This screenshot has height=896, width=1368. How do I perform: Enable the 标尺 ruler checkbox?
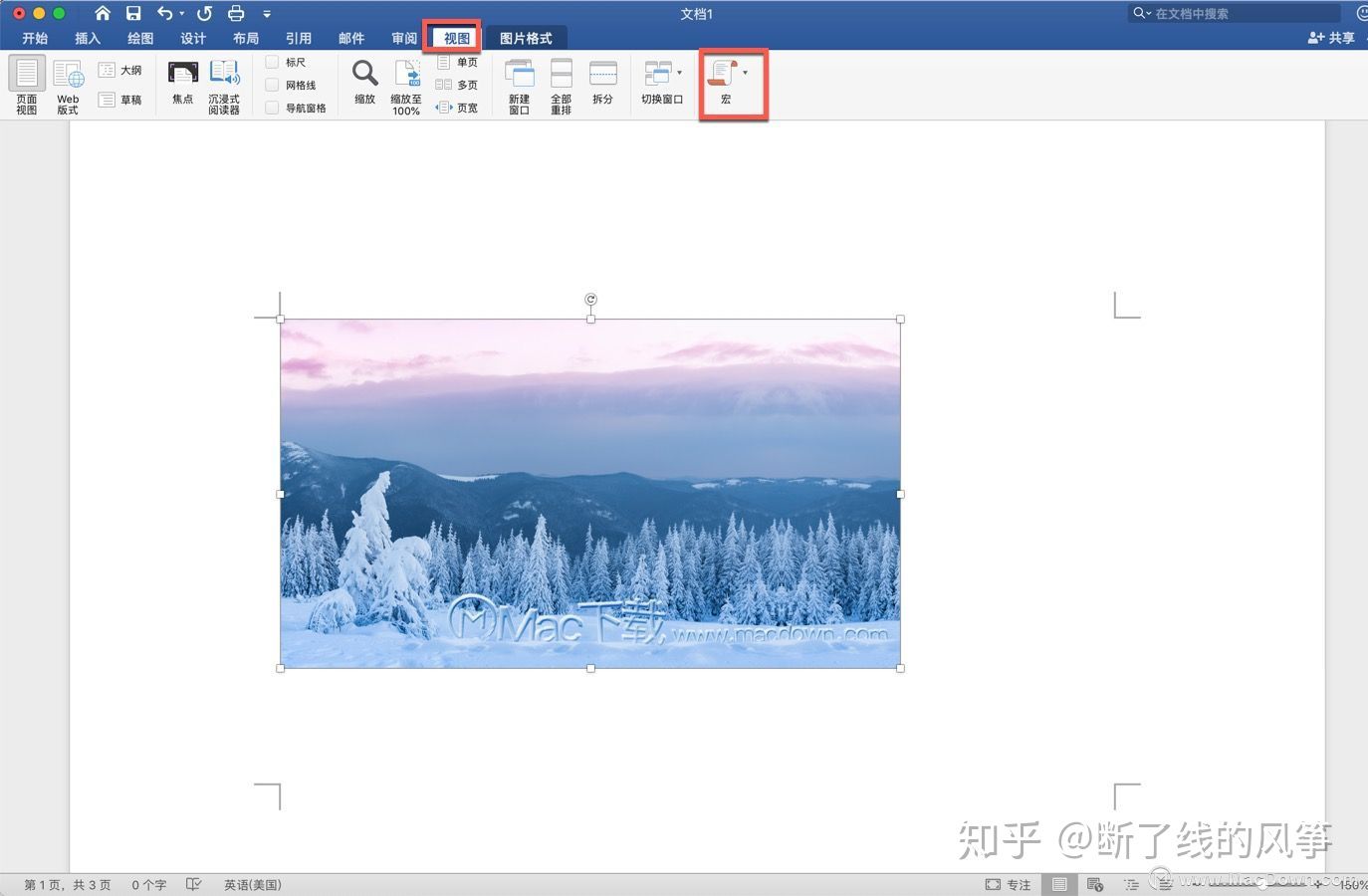[272, 62]
